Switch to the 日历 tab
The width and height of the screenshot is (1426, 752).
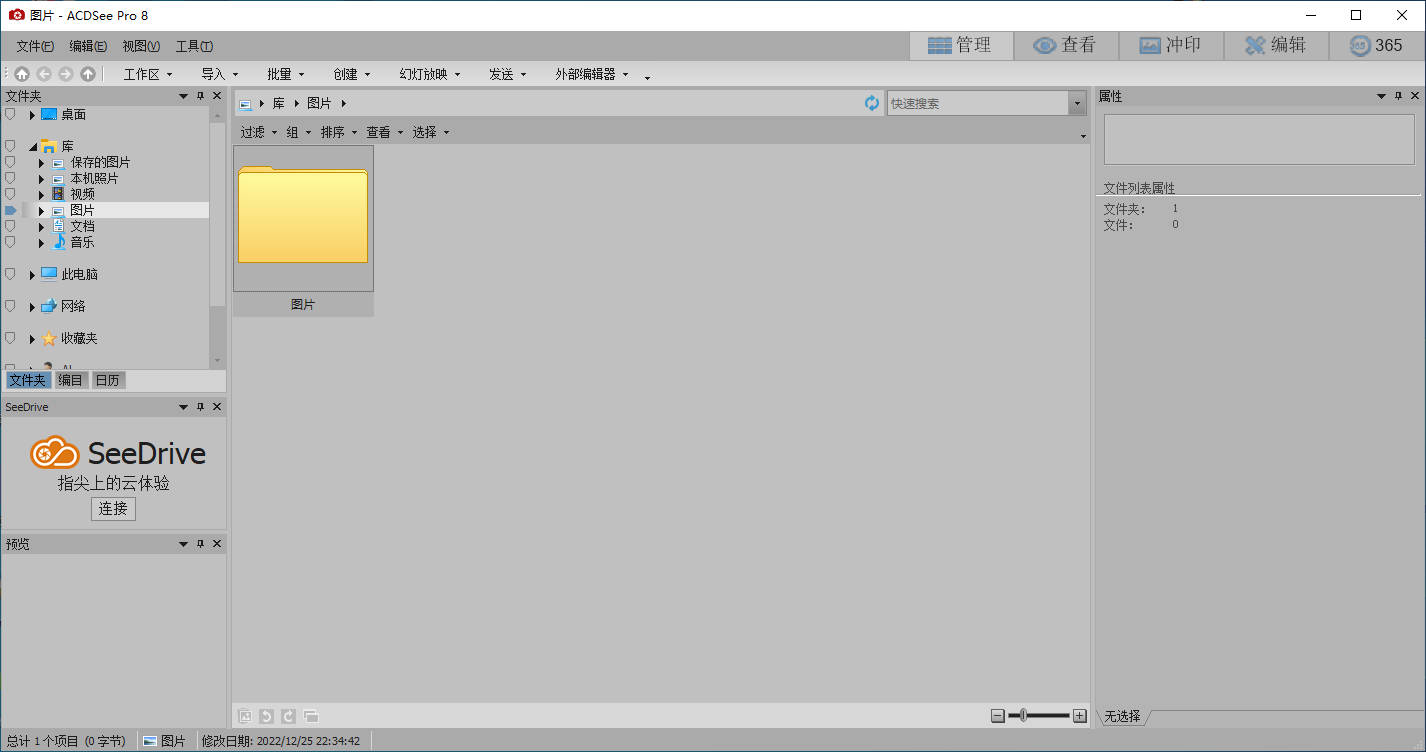[x=108, y=380]
